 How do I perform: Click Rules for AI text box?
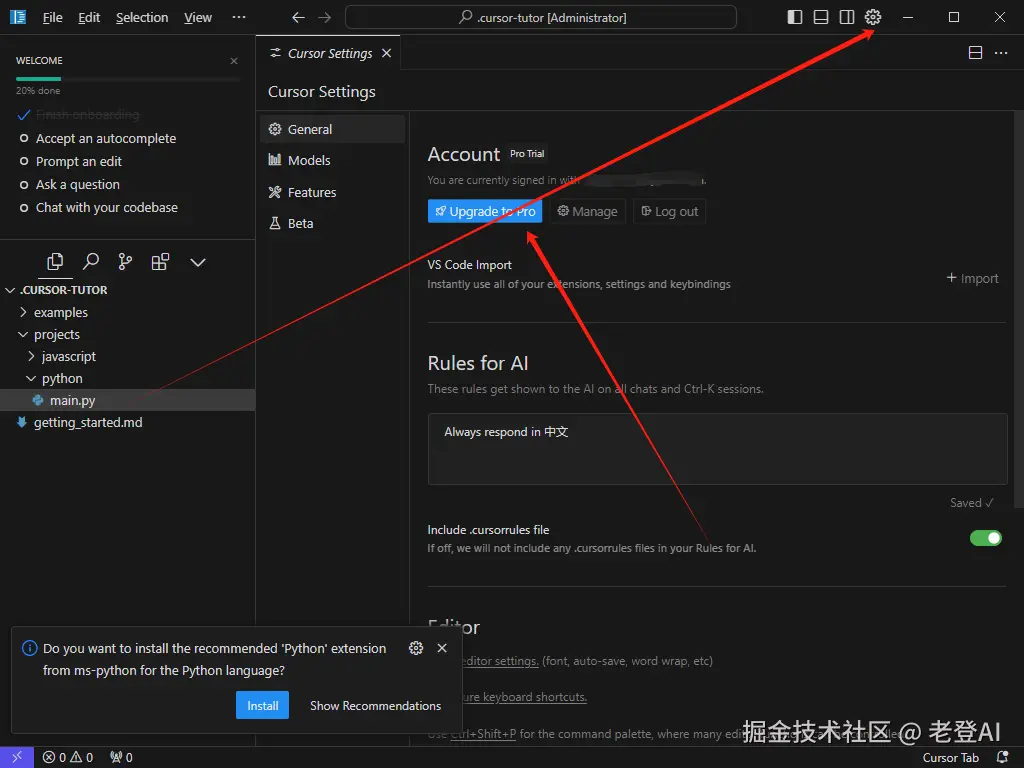tap(718, 449)
